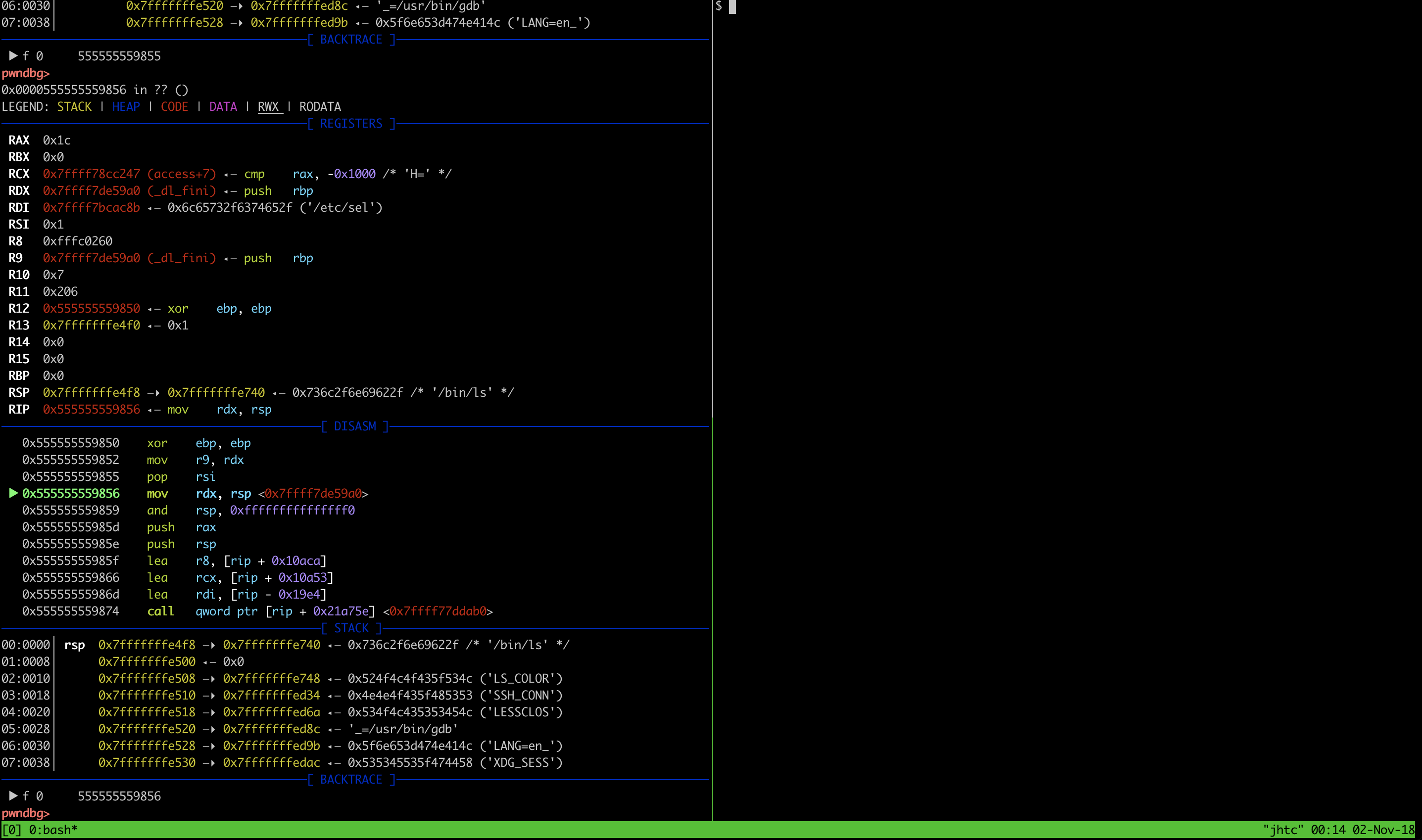Image resolution: width=1422 pixels, height=840 pixels.
Task: Click the R11 value 0x206
Action: click(x=60, y=291)
